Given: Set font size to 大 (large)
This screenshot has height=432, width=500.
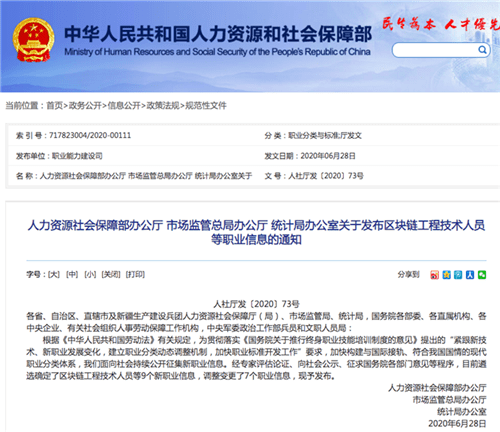Looking at the screenshot, I should point(54,274).
